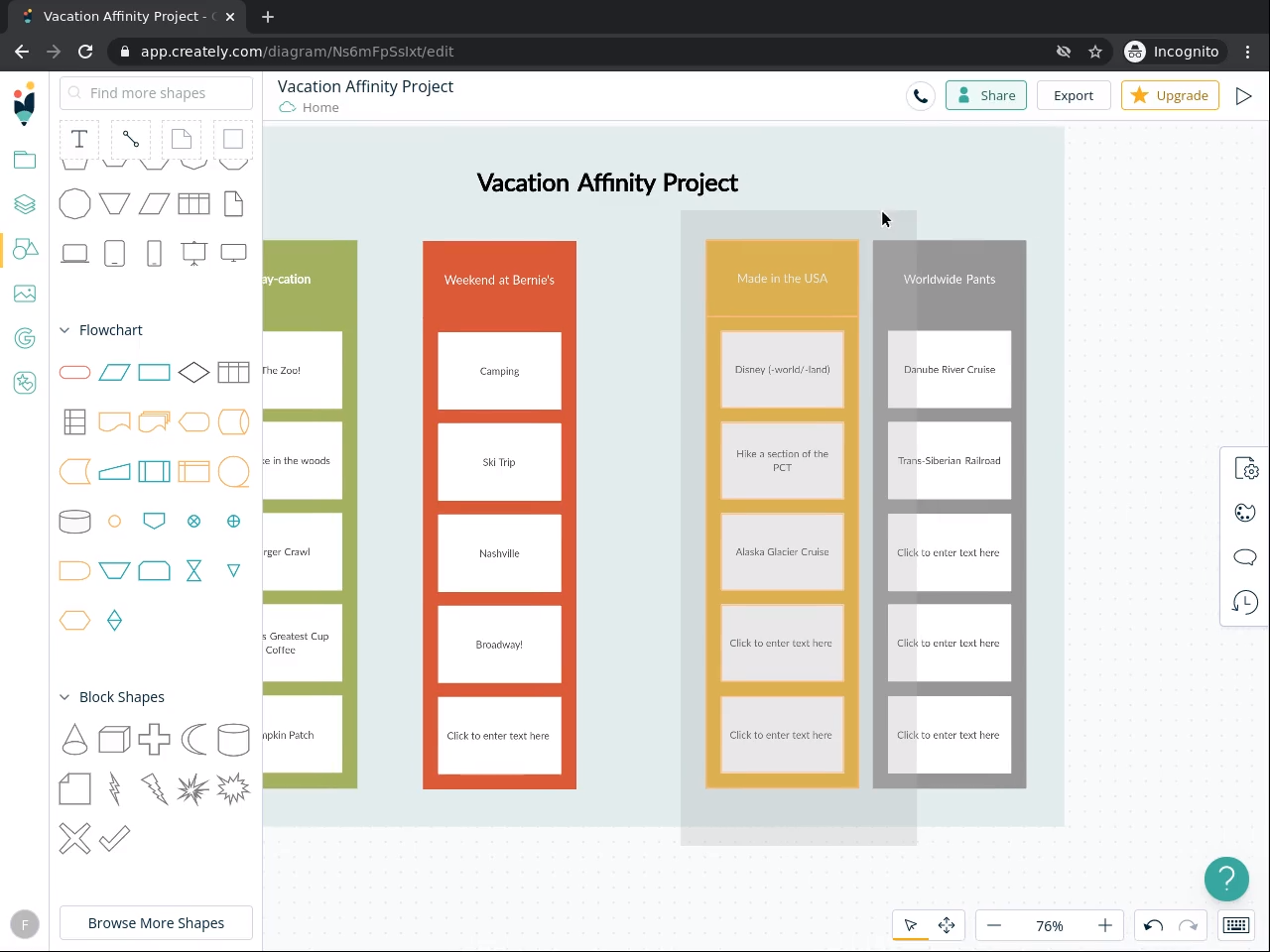Screen dimensions: 1270x952
Task: Open the phone call icon
Action: tap(921, 96)
